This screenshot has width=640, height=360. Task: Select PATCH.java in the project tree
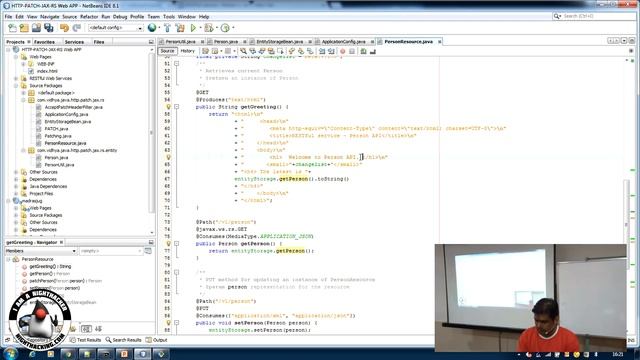[56, 129]
